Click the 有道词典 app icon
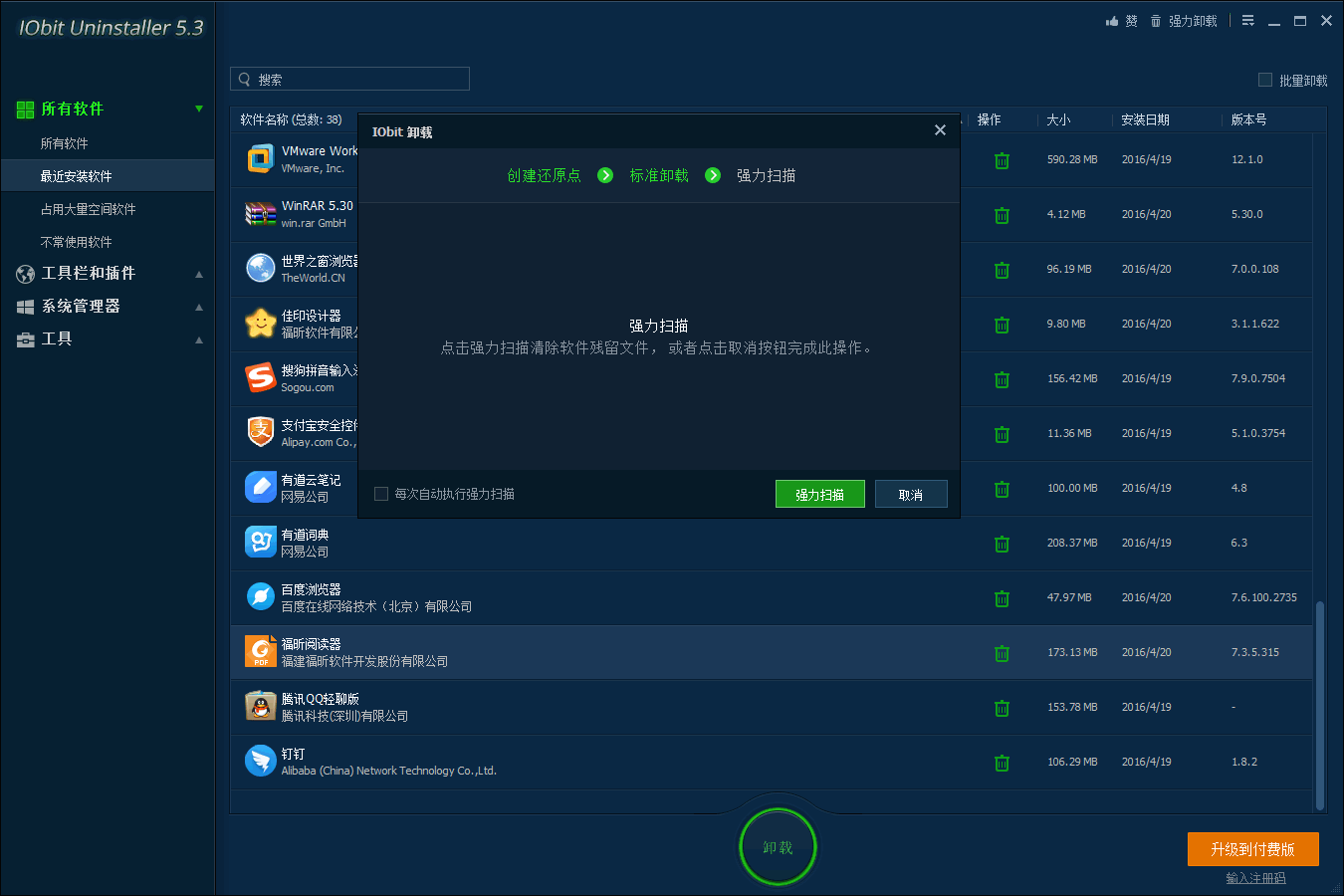 click(261, 543)
